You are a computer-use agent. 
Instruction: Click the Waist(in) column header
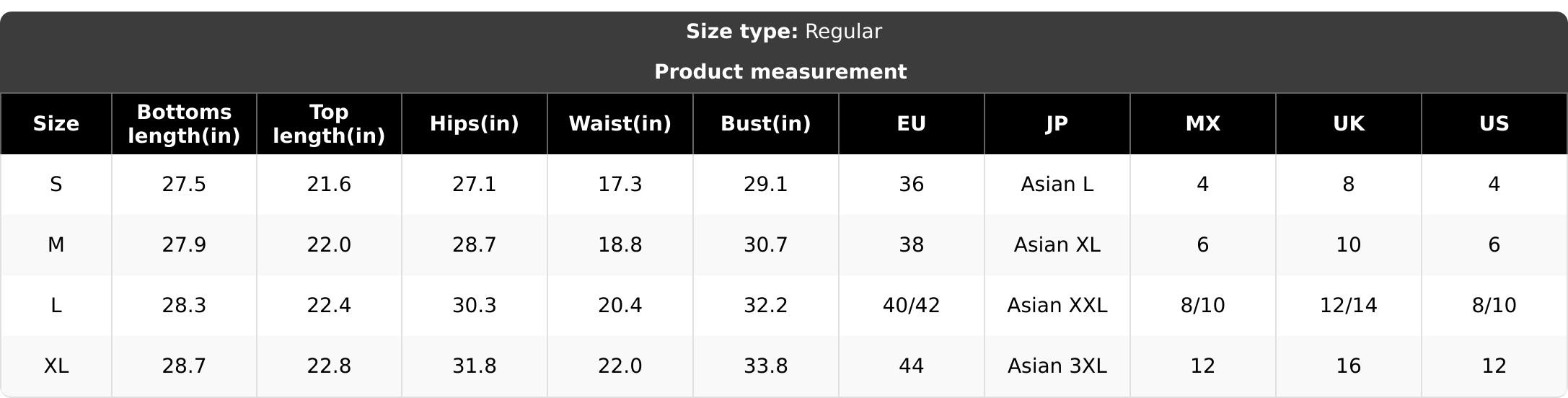point(620,124)
